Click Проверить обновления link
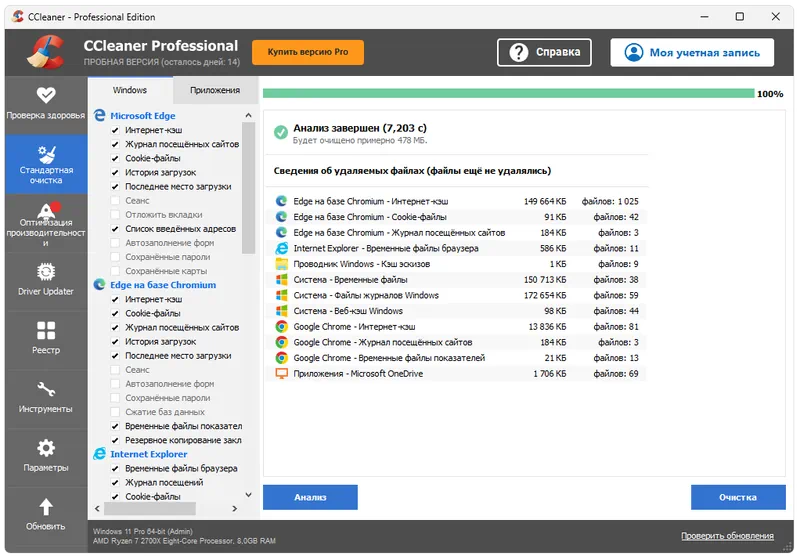Image resolution: width=800 pixels, height=556 pixels. coord(727,536)
